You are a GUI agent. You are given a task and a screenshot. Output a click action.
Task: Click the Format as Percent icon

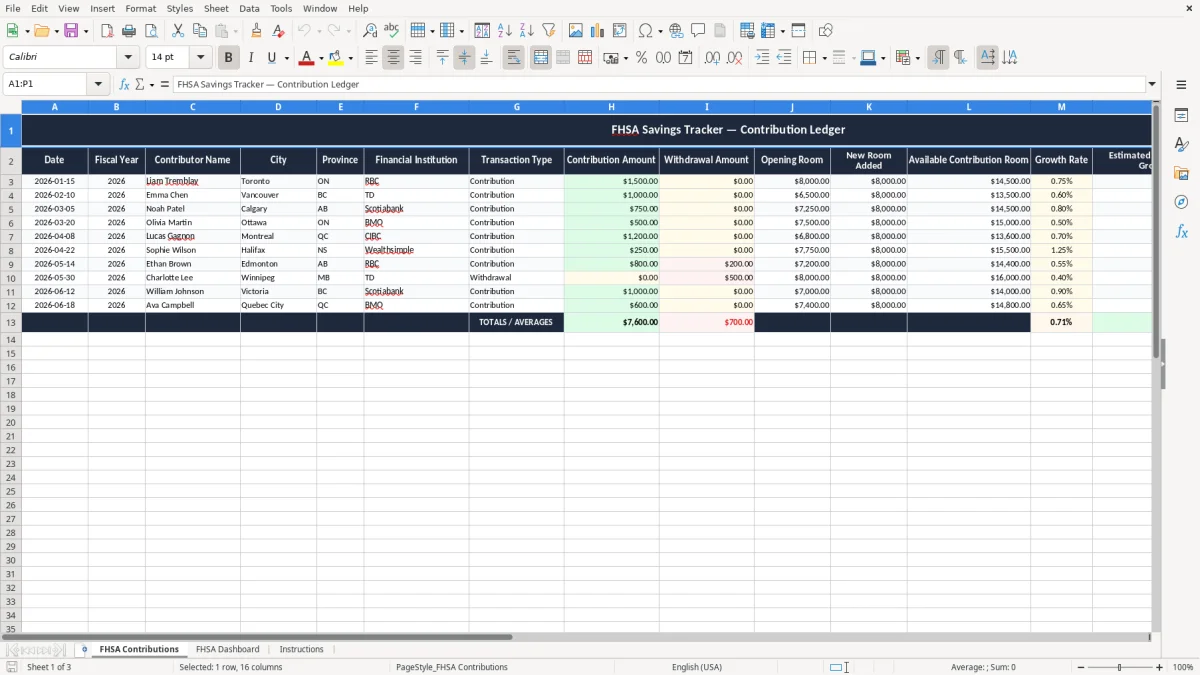[642, 58]
